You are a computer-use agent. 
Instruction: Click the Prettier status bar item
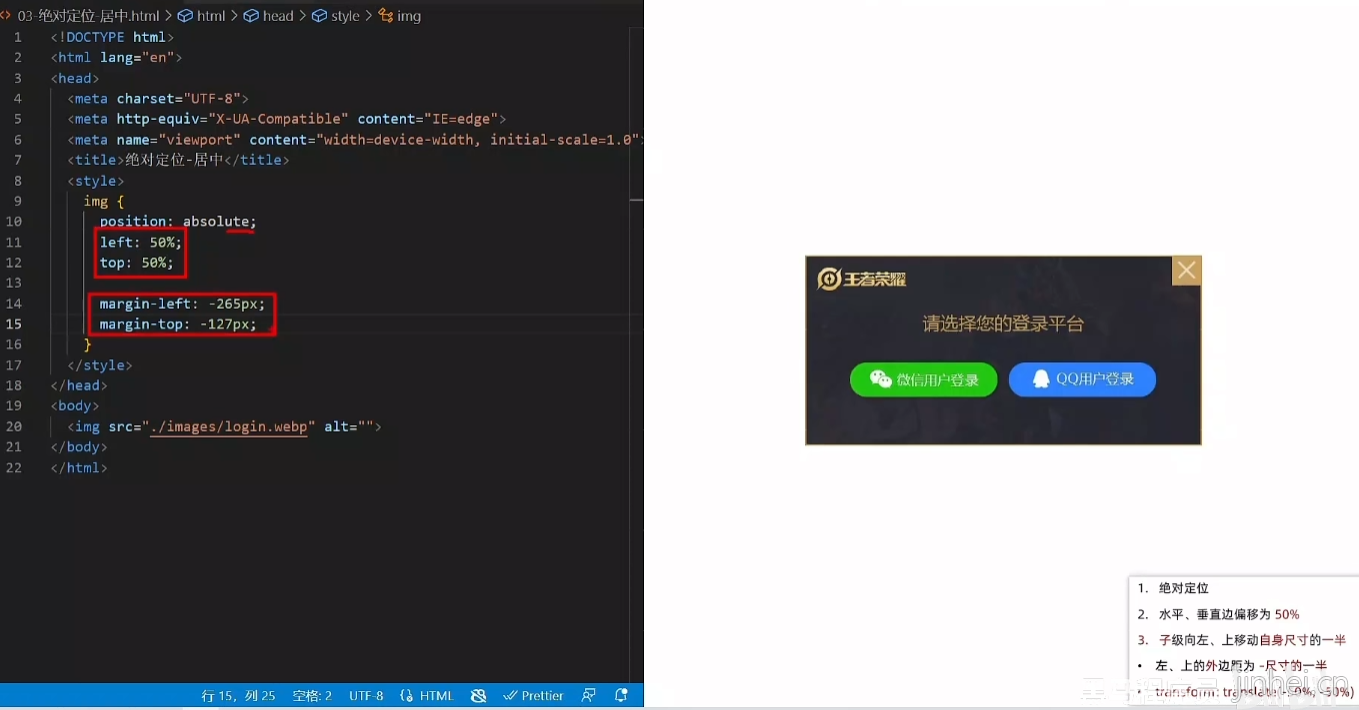tap(534, 695)
